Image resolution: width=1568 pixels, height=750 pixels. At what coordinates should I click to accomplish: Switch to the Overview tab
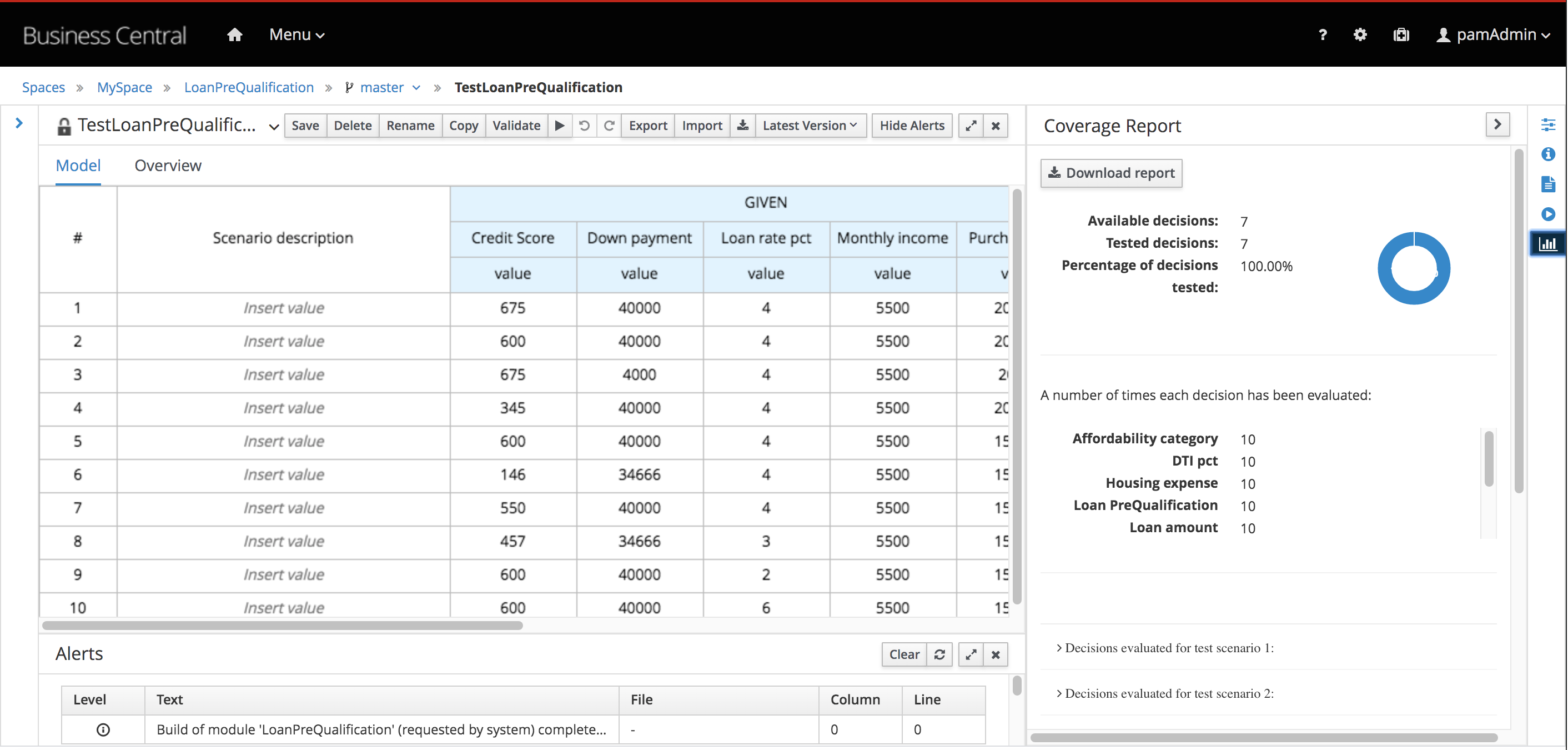167,166
